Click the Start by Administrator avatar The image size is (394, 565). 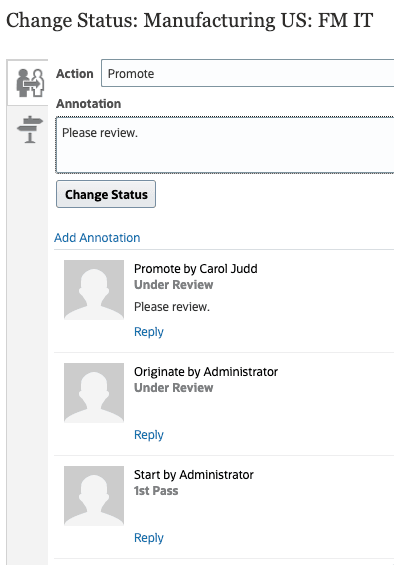(94, 496)
